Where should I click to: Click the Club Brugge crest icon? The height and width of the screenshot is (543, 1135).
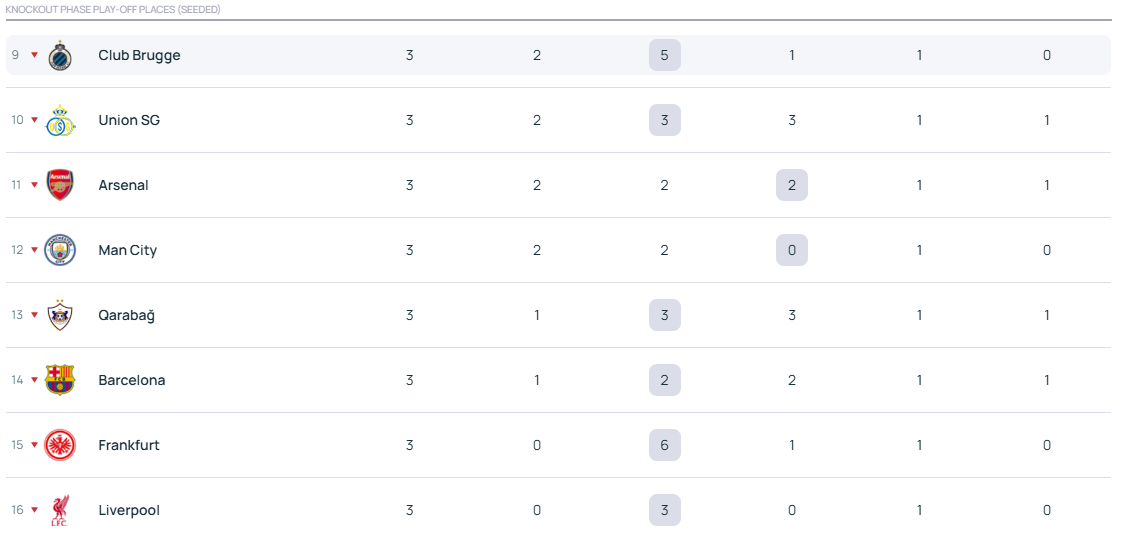60,55
